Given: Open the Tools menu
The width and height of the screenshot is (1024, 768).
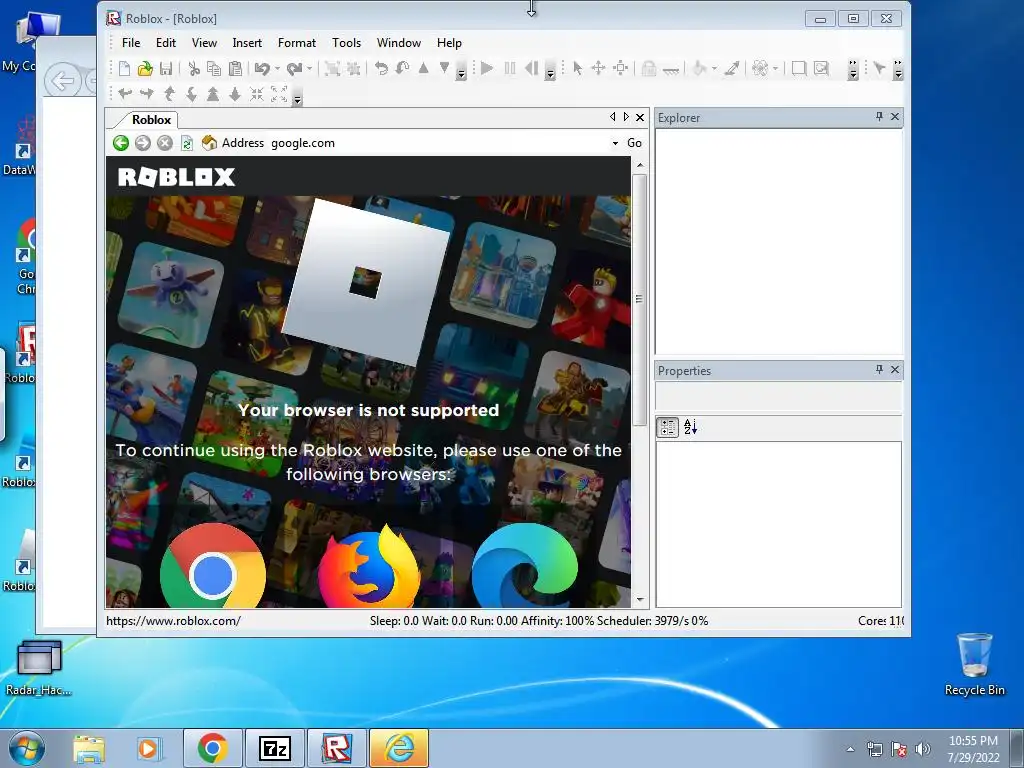Looking at the screenshot, I should 346,42.
